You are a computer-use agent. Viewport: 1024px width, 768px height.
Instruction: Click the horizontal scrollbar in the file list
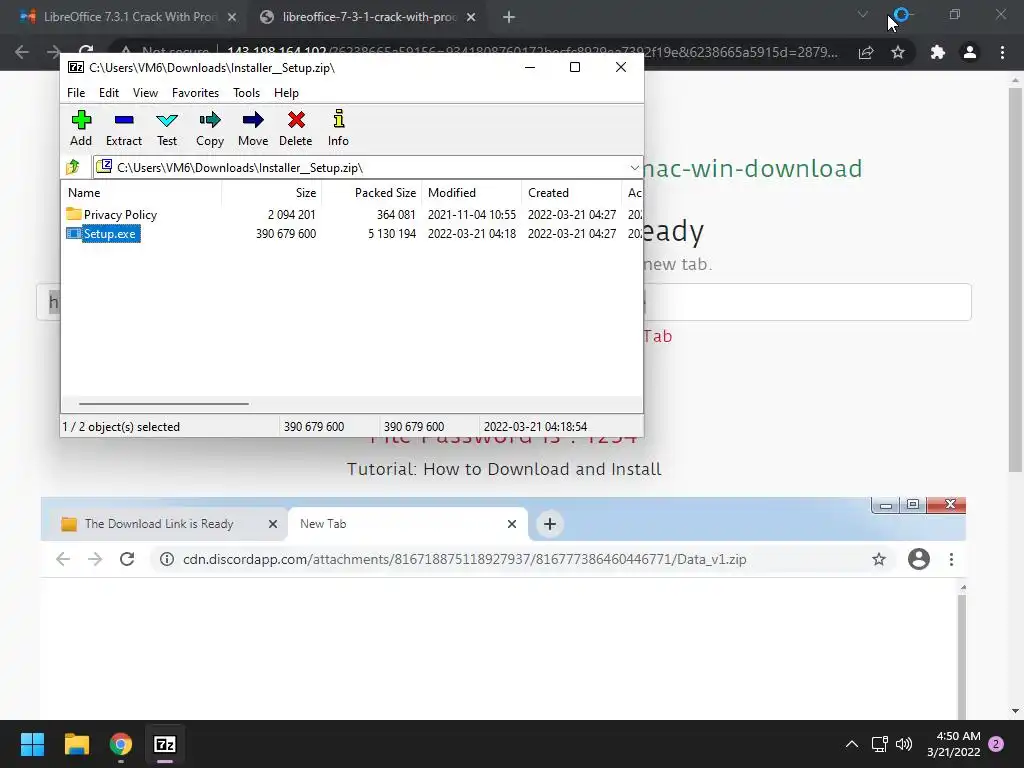[x=163, y=404]
